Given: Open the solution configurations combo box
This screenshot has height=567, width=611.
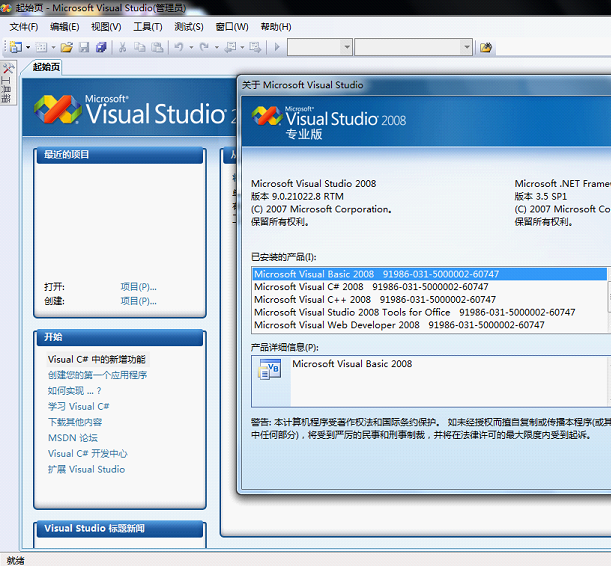Looking at the screenshot, I should click(320, 48).
